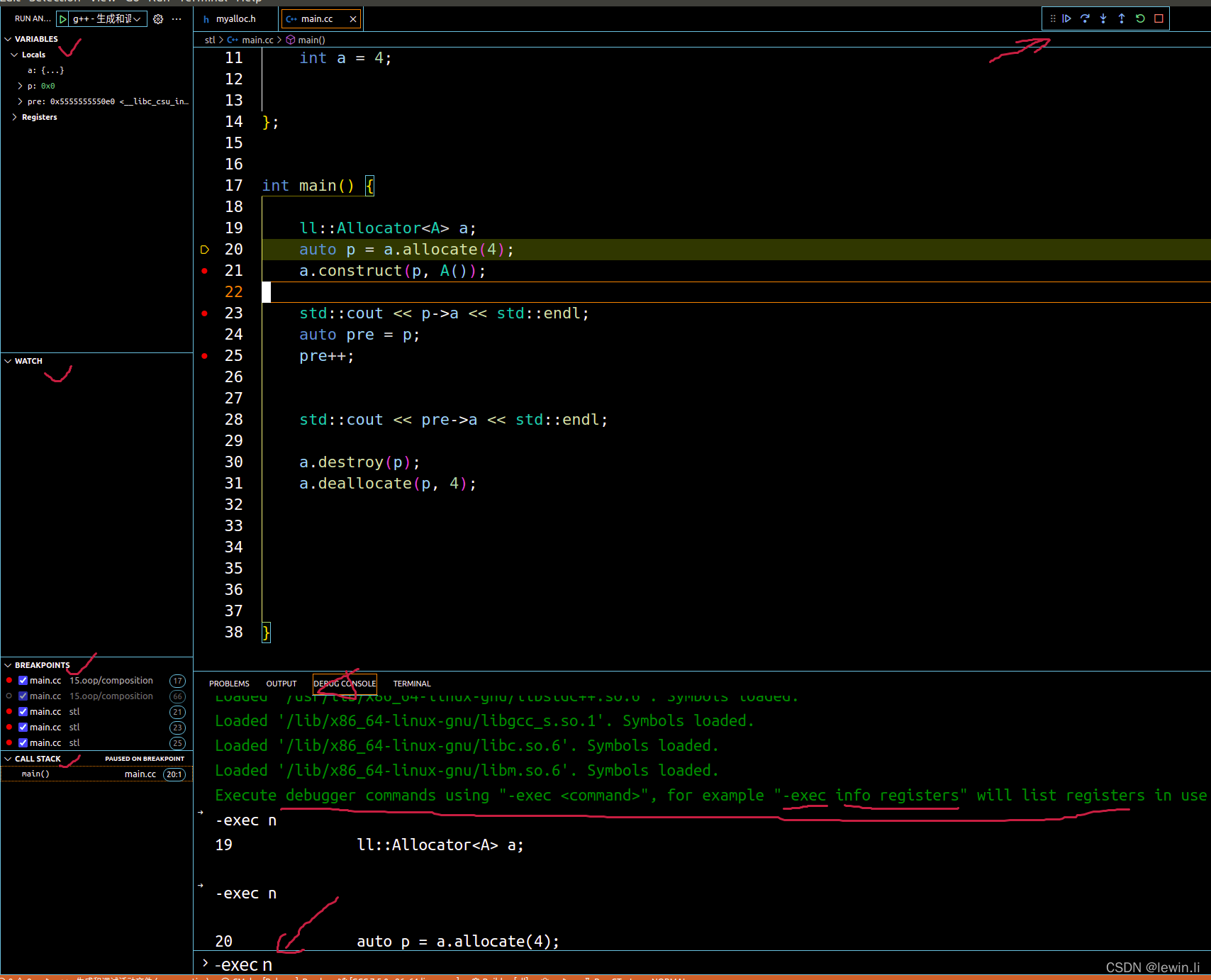Open the PROBLEMS panel tab
The image size is (1211, 980).
coord(229,684)
